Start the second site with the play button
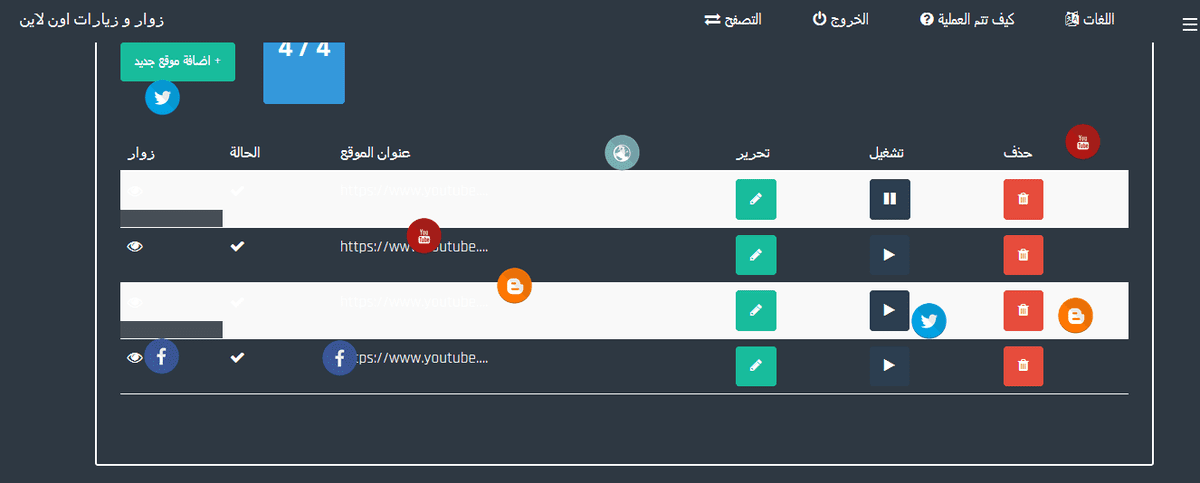The height and width of the screenshot is (483, 1200). pyautogui.click(x=889, y=254)
